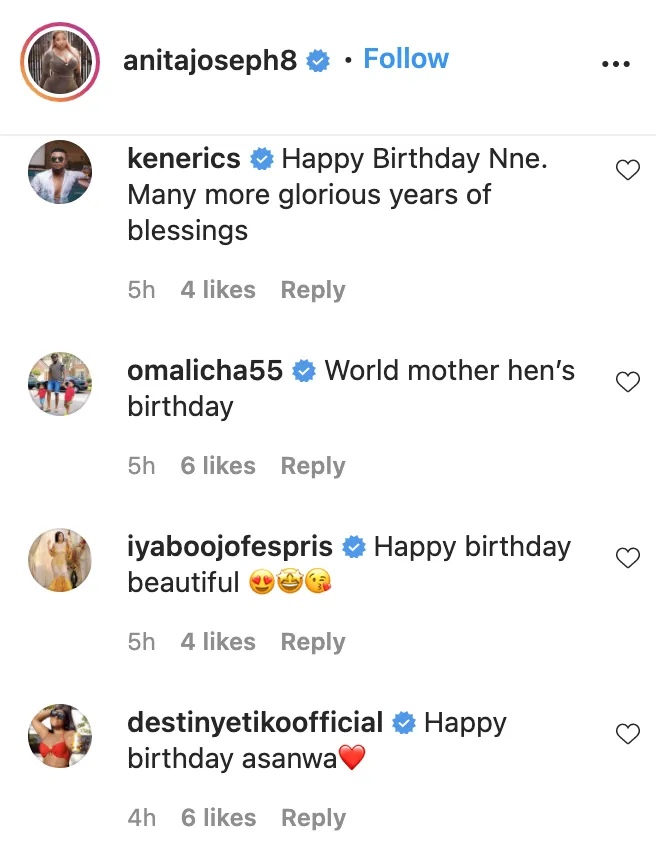
Task: Click the verified badge next to anitajoseph8
Action: click(x=319, y=62)
